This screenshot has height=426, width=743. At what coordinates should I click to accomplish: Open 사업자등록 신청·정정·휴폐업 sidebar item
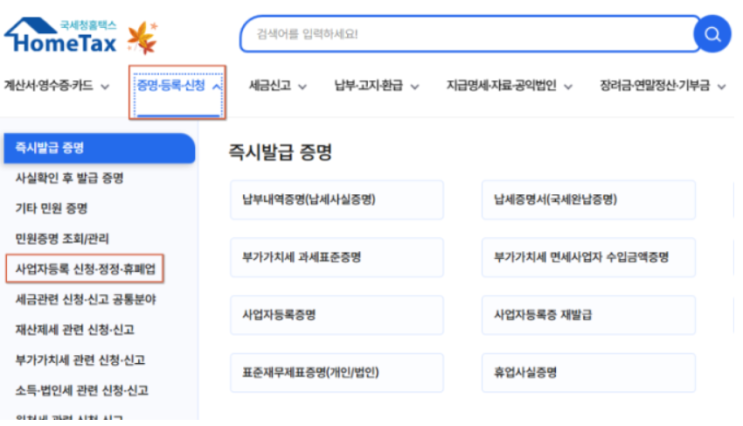[x=85, y=269]
